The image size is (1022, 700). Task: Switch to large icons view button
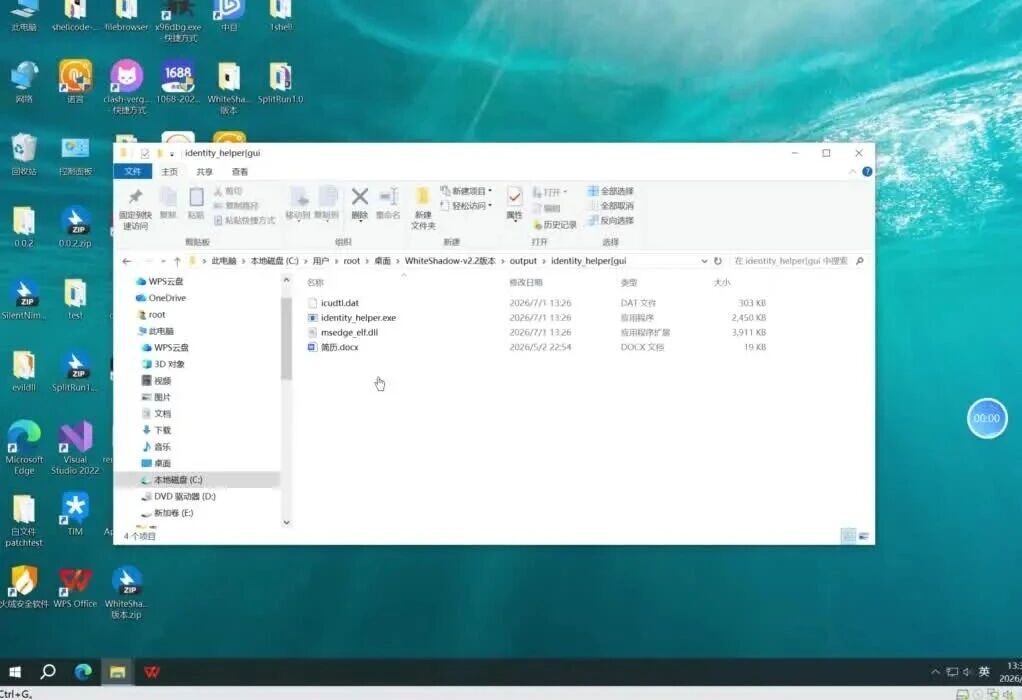coord(864,536)
